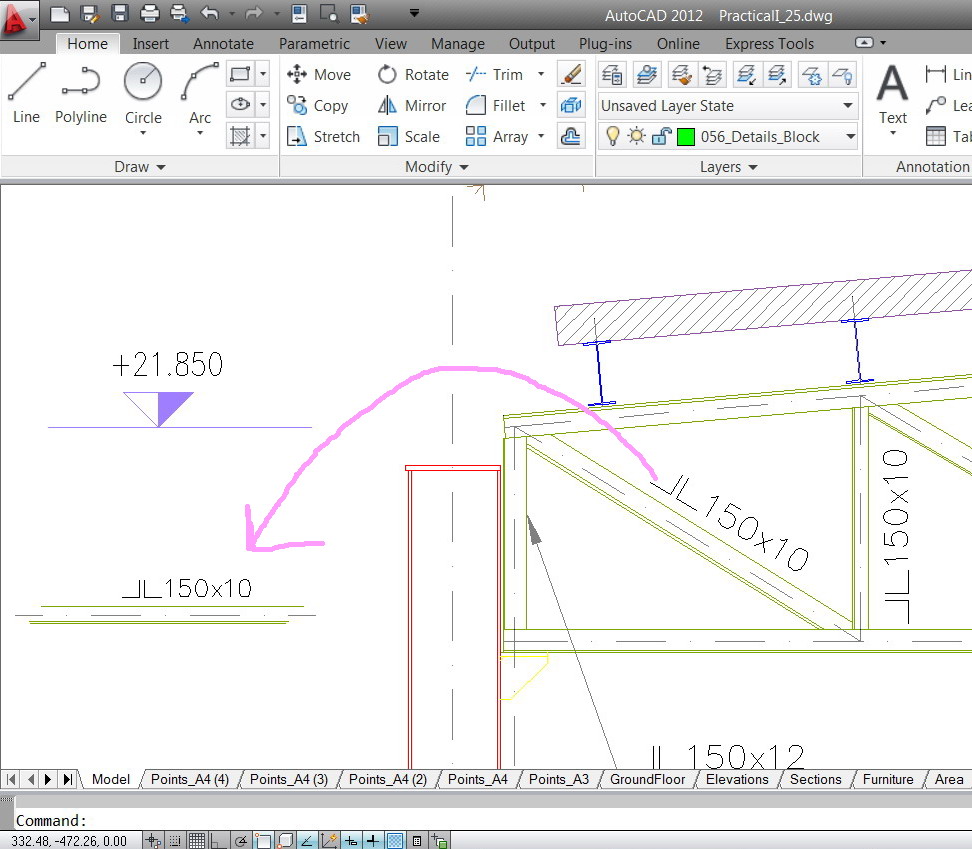Open the GroundFloor layout tab
The width and height of the screenshot is (972, 849).
tap(647, 779)
